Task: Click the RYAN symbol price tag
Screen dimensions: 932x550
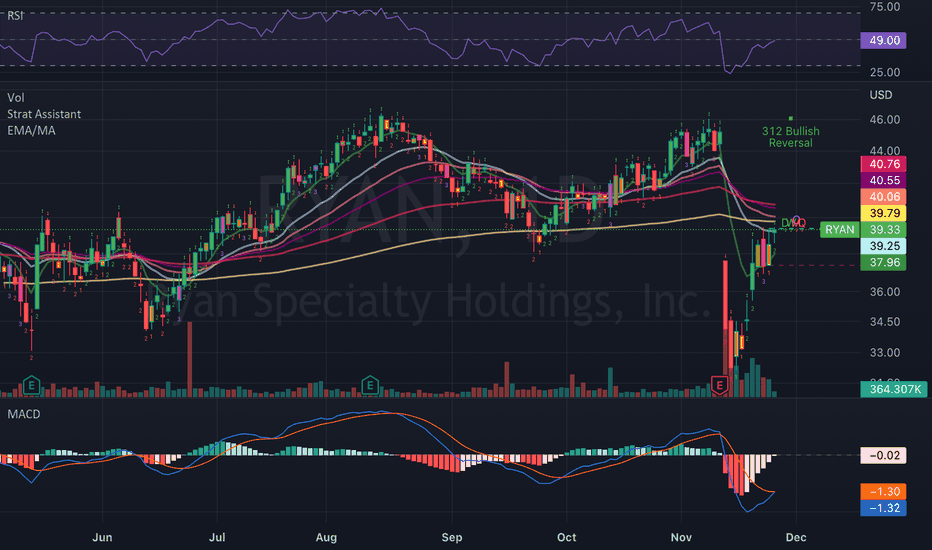Action: pyautogui.click(x=839, y=230)
